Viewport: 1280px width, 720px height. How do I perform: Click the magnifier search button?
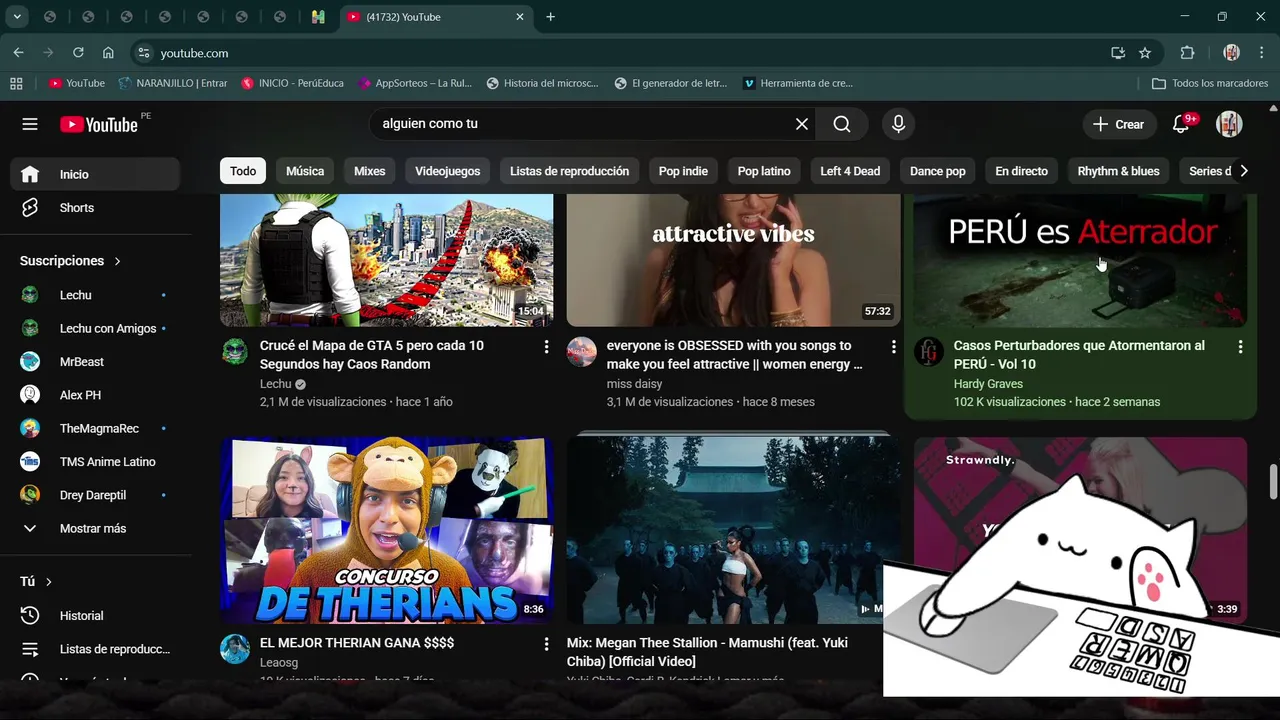842,124
